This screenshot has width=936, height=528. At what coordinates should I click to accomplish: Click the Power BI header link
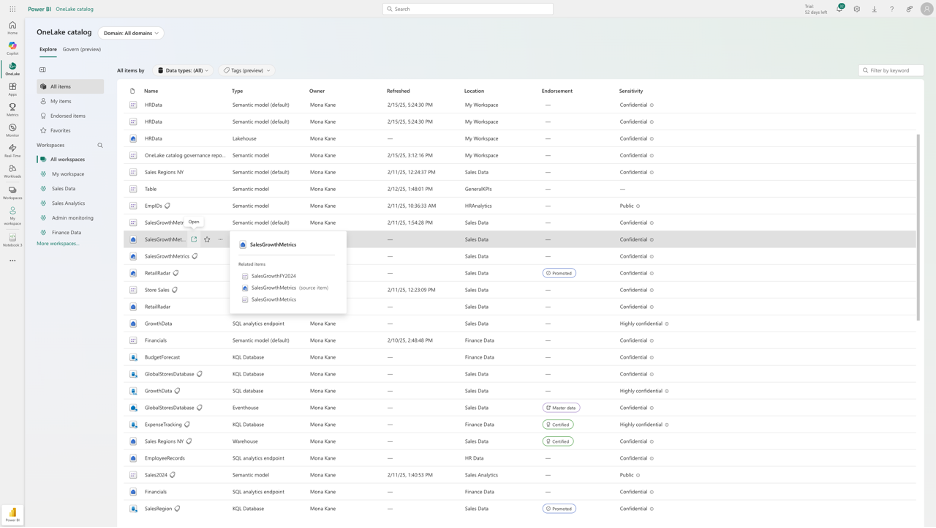point(39,9)
